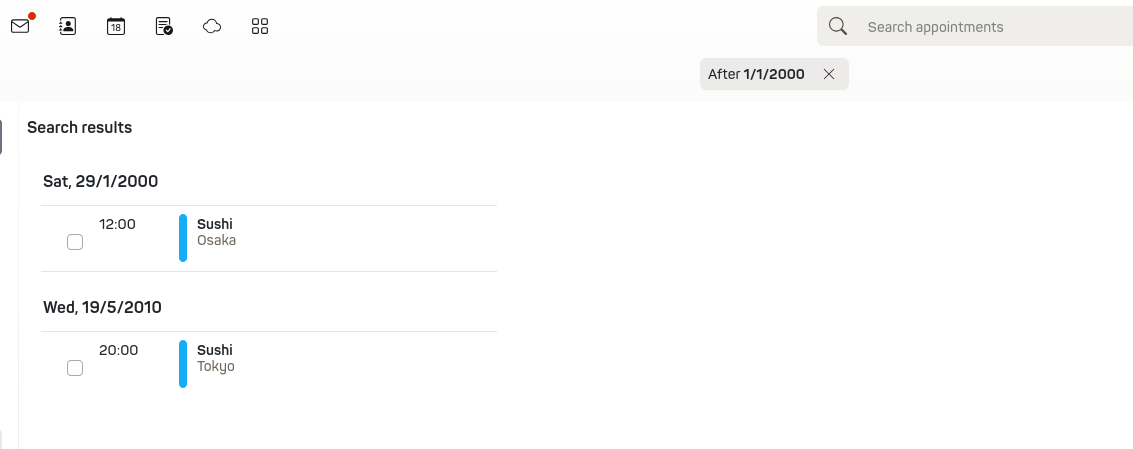Select the Sat, 29/1/2000 date header
Image resolution: width=1133 pixels, height=449 pixels.
pos(100,181)
